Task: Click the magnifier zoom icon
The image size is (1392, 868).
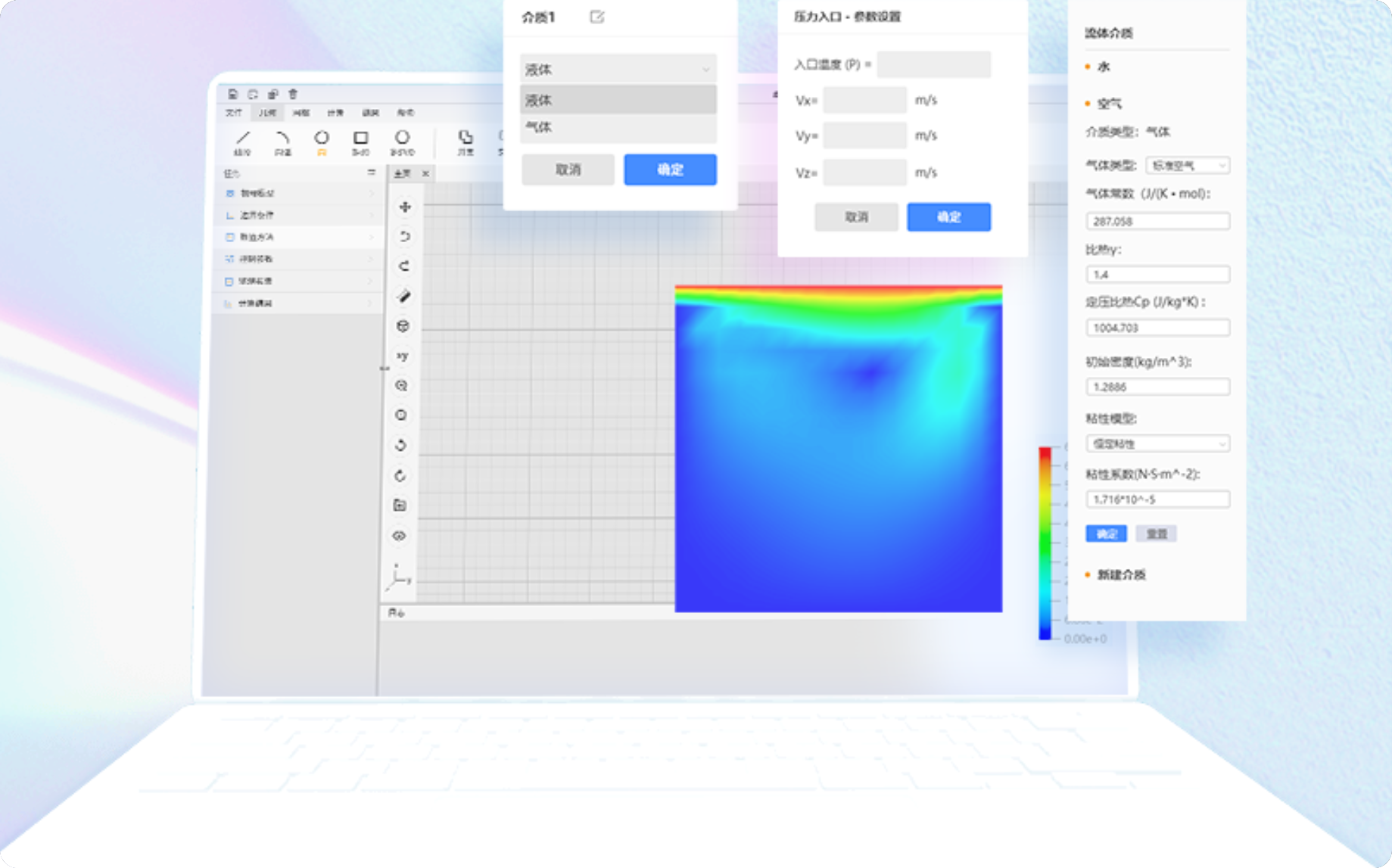Action: coord(402,386)
